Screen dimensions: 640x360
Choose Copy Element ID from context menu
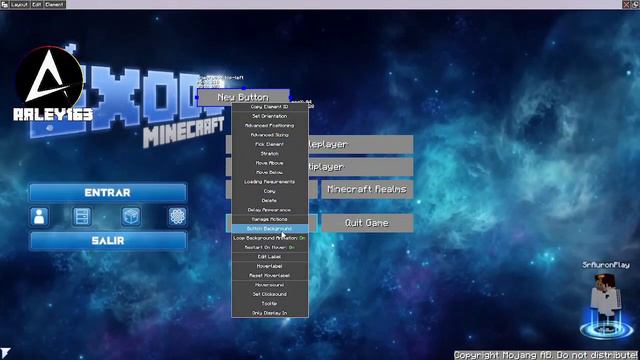coord(270,107)
